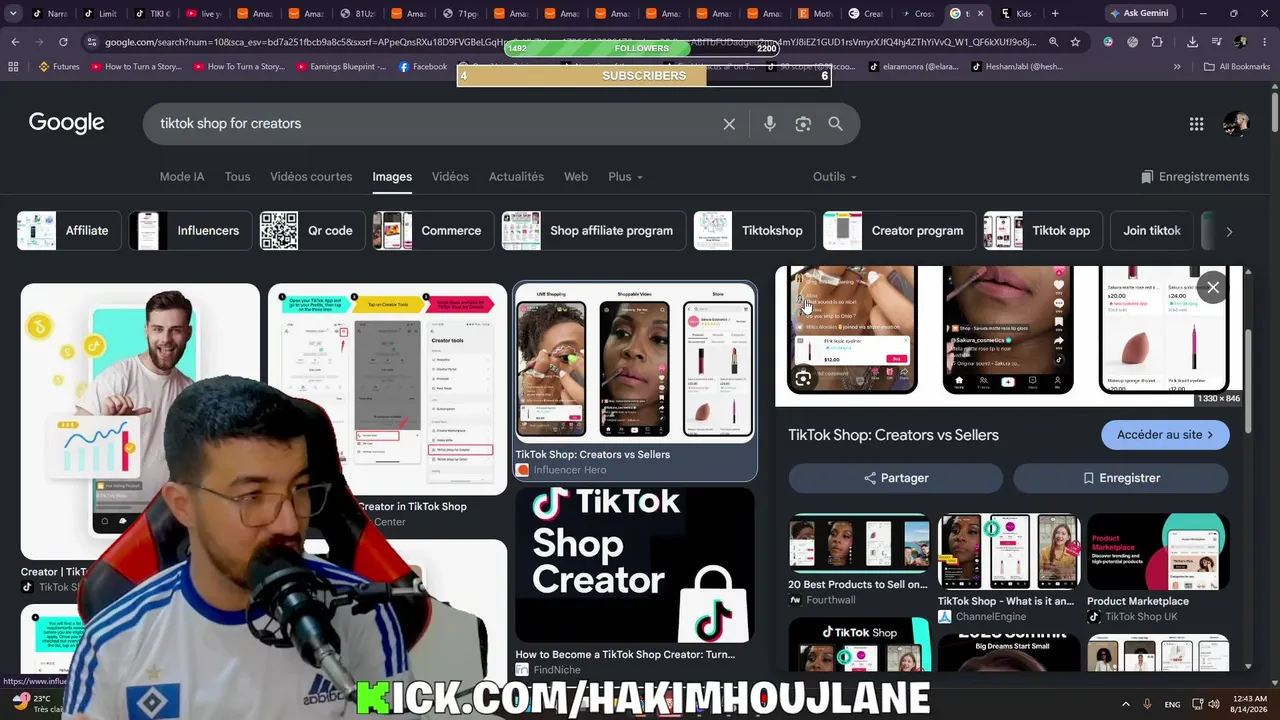Image resolution: width=1280 pixels, height=720 pixels.
Task: Click the Accéder au site button
Action: (x=1165, y=435)
